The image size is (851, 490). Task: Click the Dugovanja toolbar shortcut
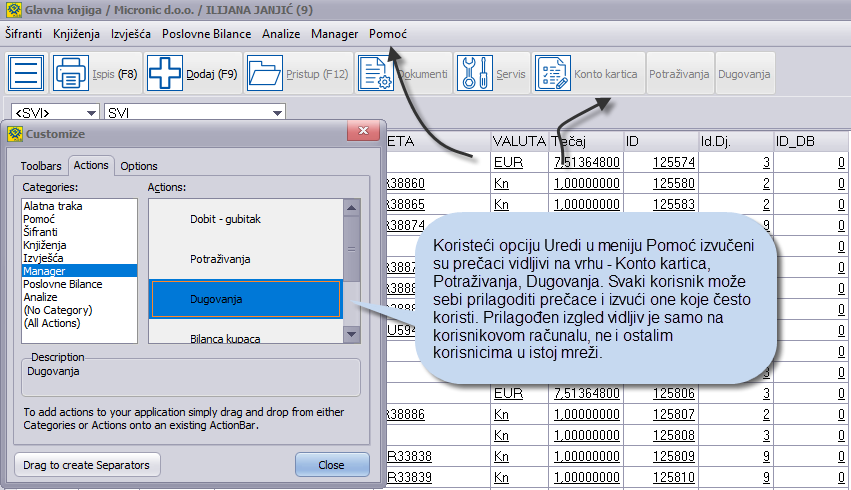[x=744, y=74]
